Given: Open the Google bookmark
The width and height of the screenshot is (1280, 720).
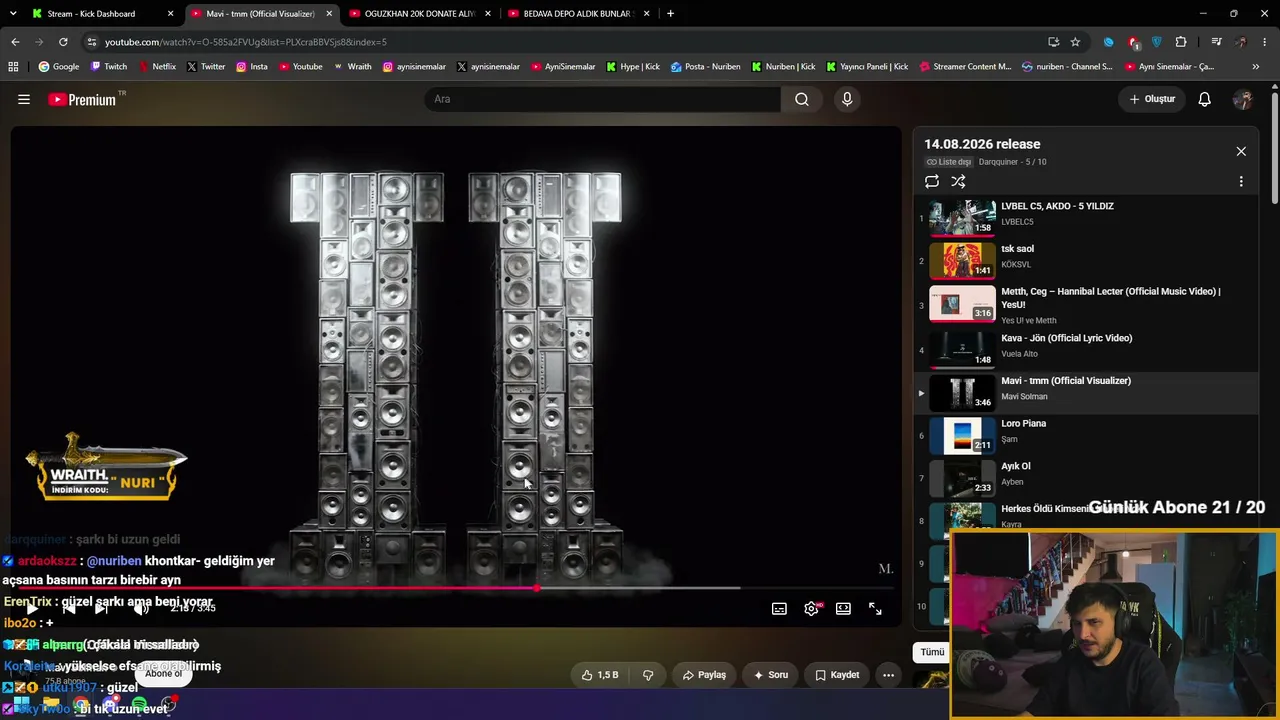Looking at the screenshot, I should [59, 67].
